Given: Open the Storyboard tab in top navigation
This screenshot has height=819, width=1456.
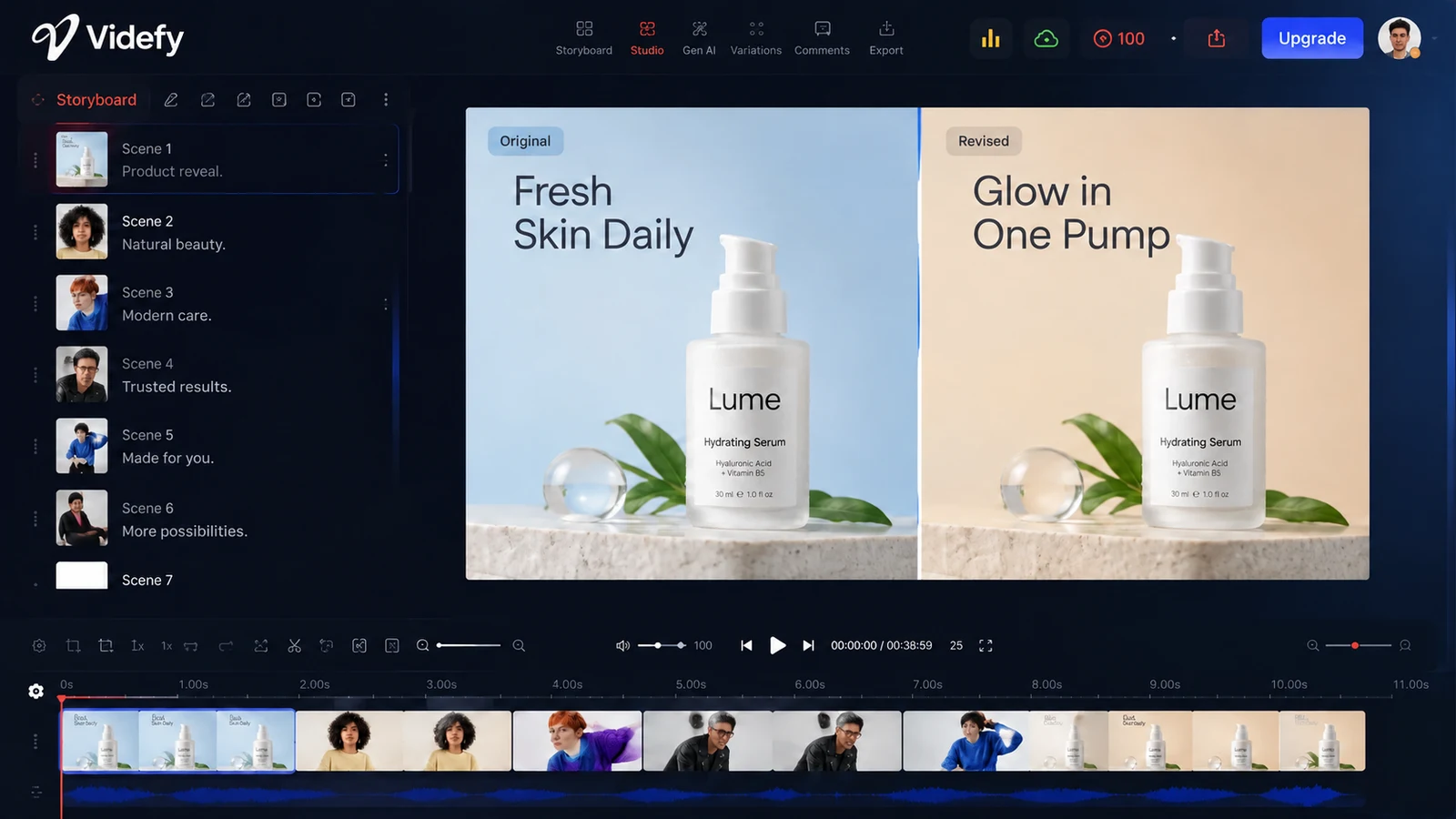Looking at the screenshot, I should click(584, 38).
